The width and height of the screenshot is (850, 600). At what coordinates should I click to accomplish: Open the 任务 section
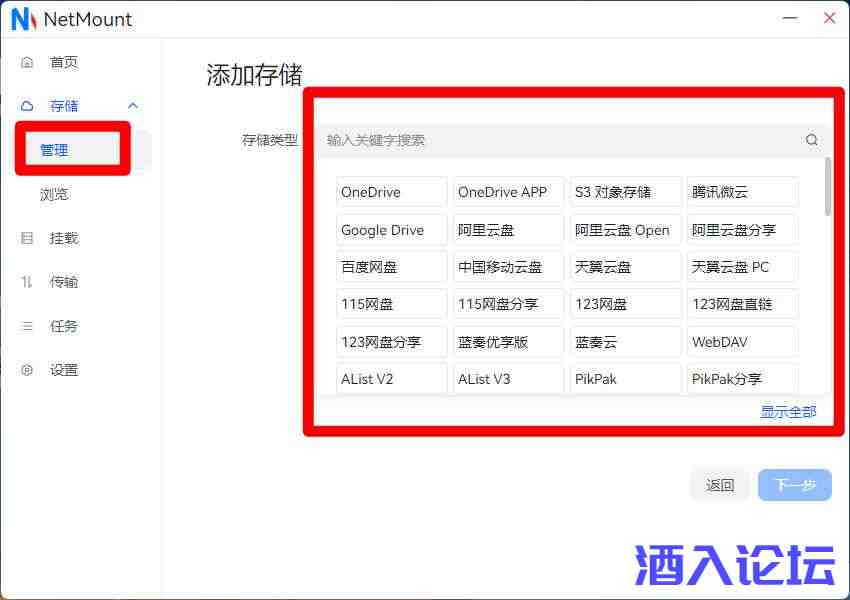64,326
